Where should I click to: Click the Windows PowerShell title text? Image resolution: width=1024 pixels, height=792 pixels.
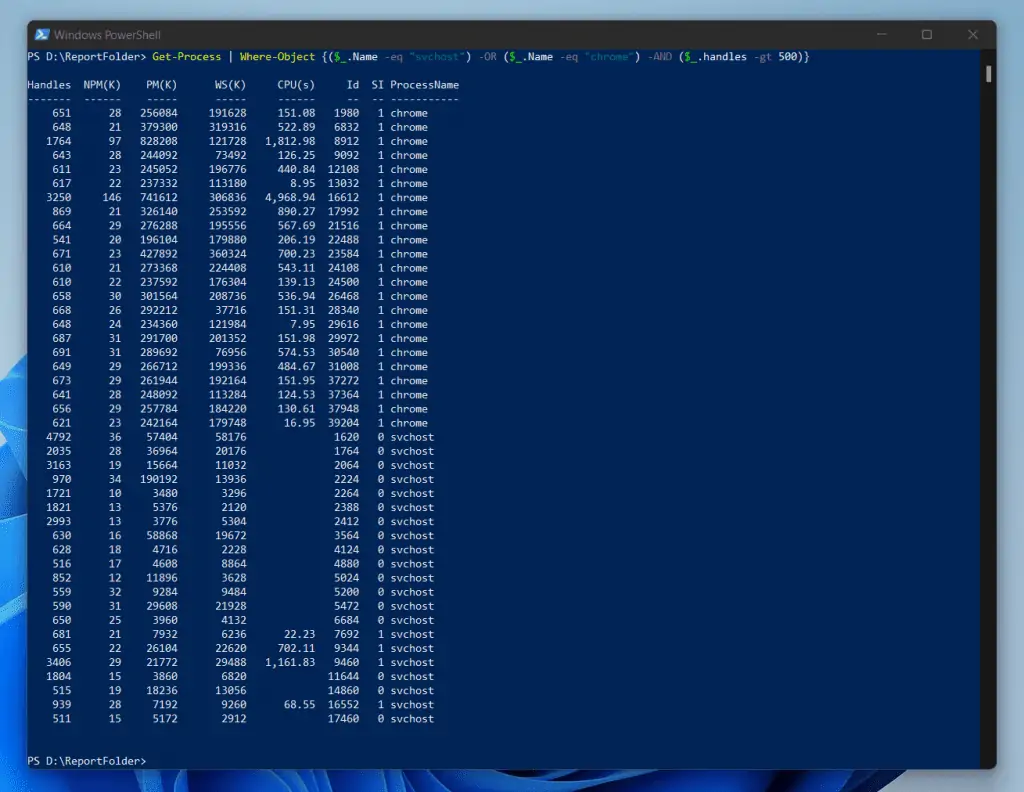[x=107, y=35]
